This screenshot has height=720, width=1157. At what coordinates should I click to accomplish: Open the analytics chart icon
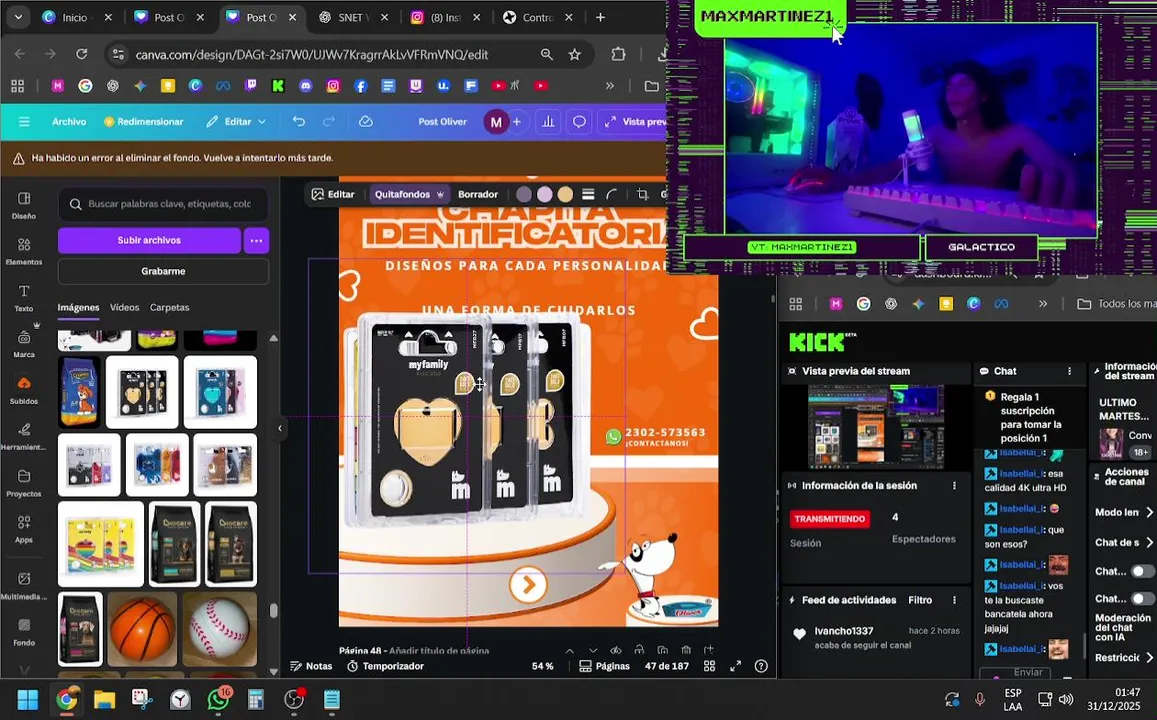[548, 122]
